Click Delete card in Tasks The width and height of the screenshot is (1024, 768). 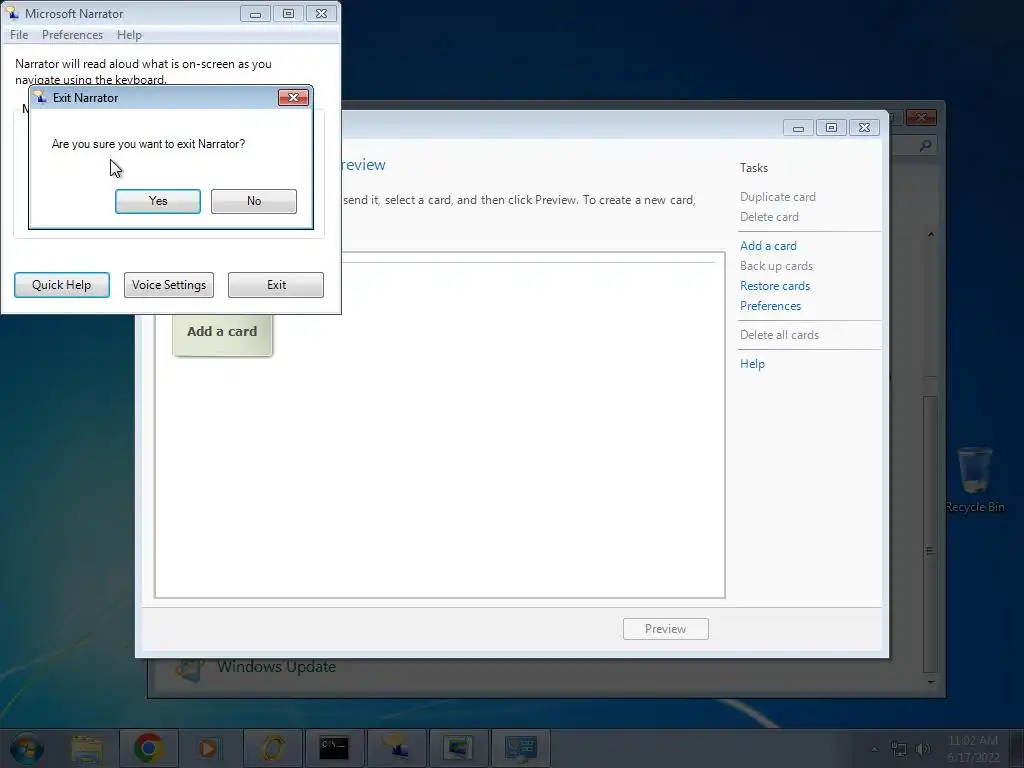[x=769, y=217]
